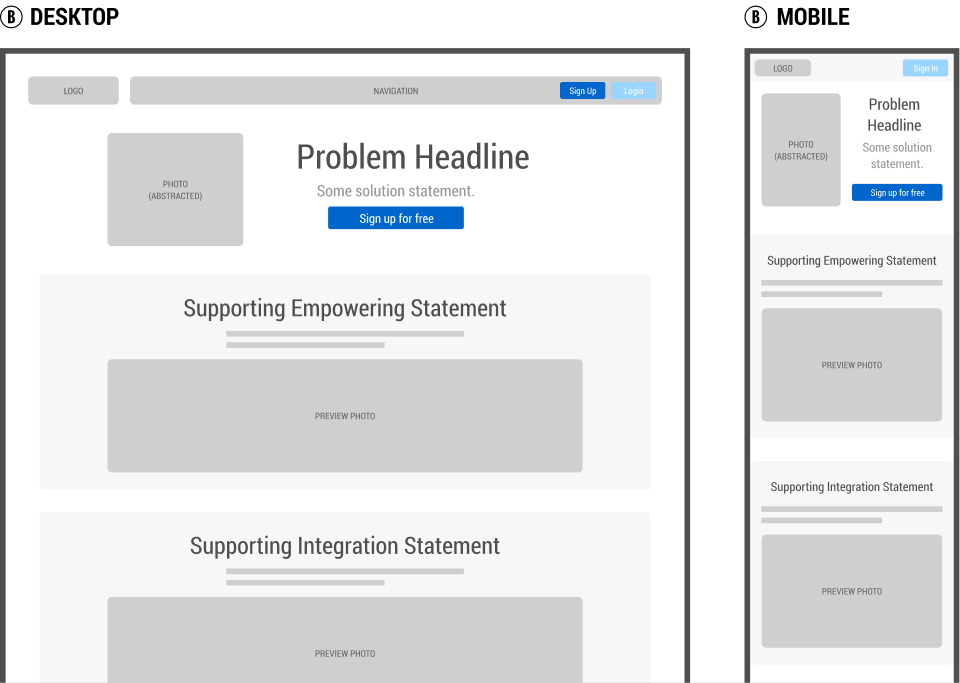This screenshot has height=683, width=960.
Task: Click the desktop 'Supporting Integration Statement' heading
Action: coord(344,546)
